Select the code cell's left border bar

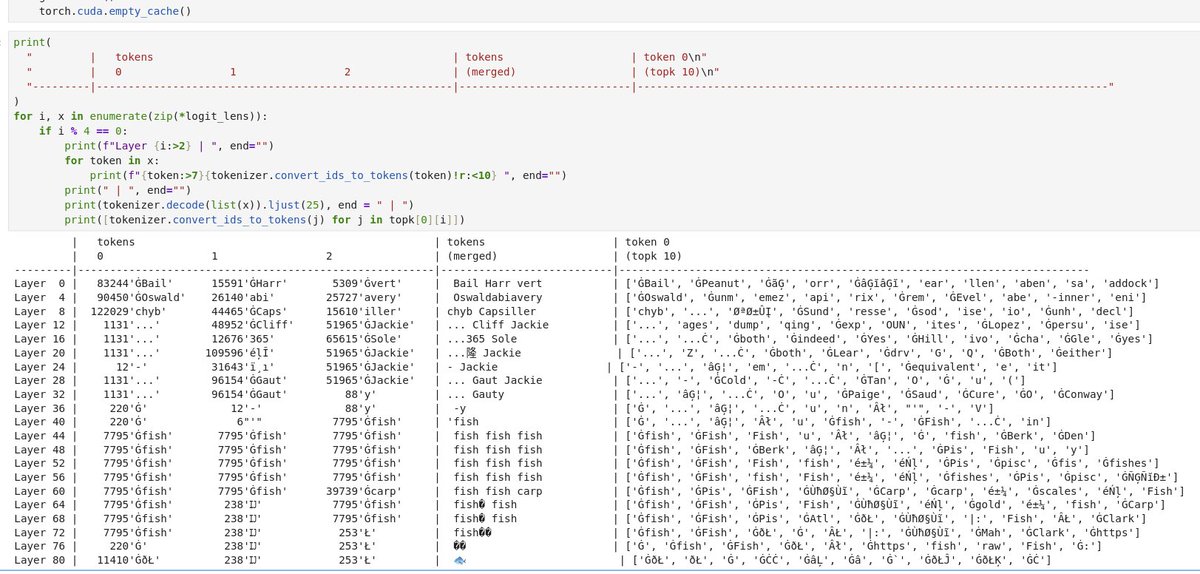(x=3, y=131)
